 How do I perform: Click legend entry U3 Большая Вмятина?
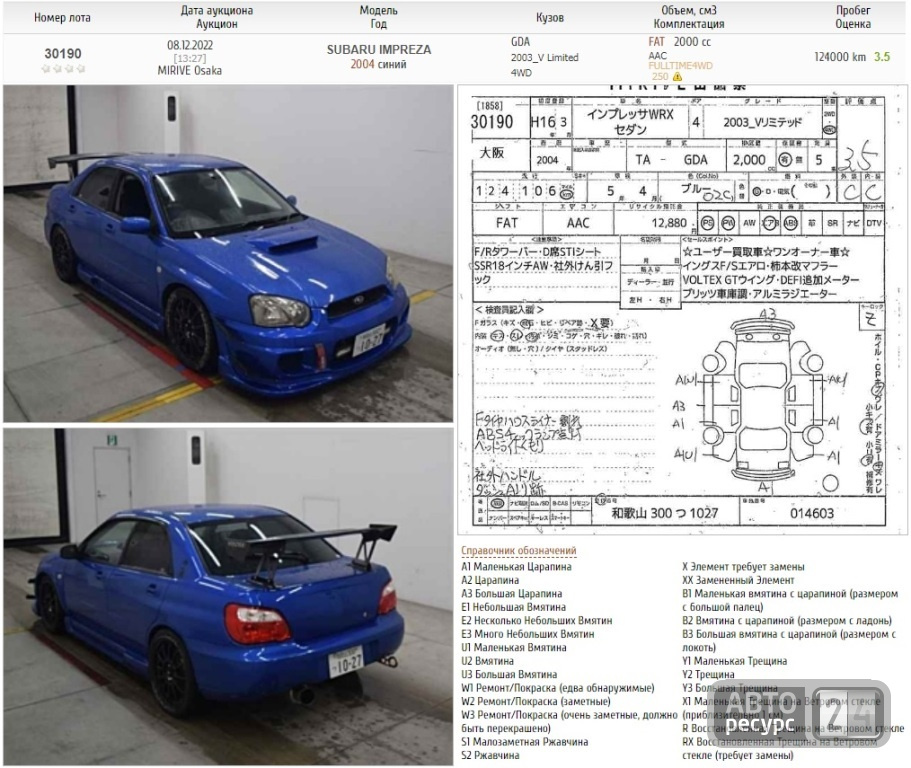pyautogui.click(x=509, y=674)
